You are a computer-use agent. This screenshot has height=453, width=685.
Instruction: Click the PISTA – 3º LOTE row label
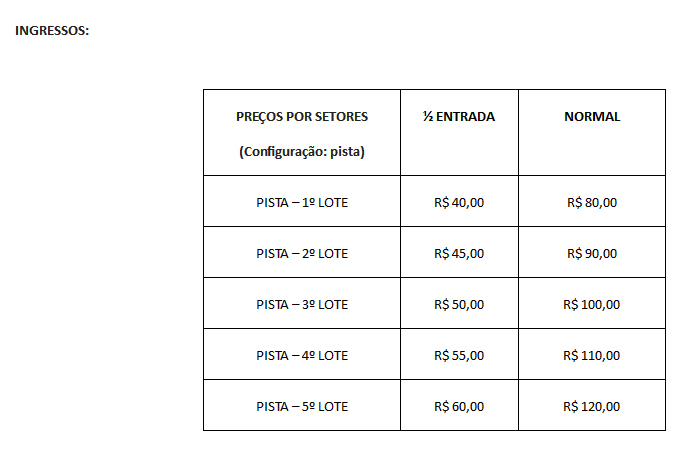coord(302,304)
